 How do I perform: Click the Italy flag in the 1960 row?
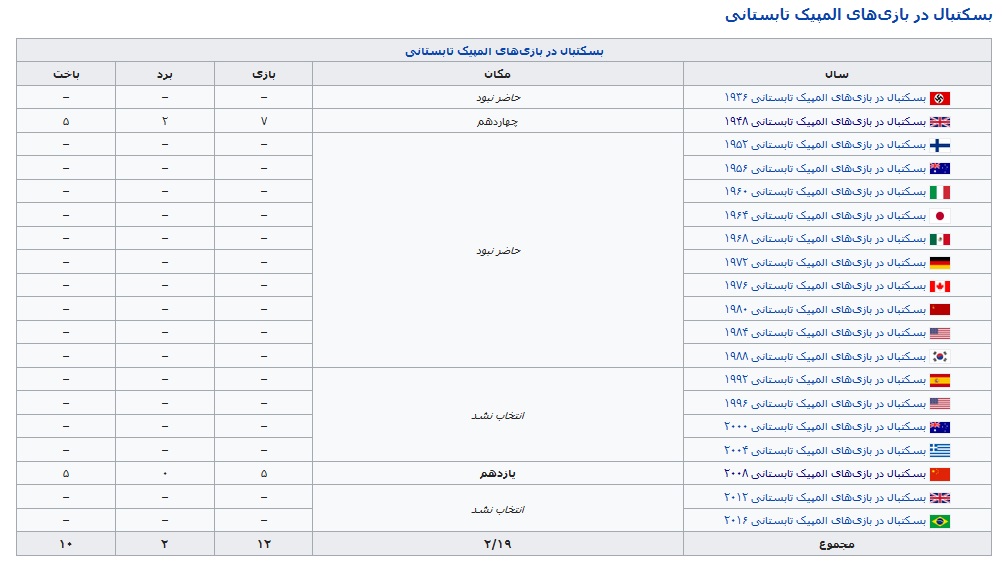939,192
